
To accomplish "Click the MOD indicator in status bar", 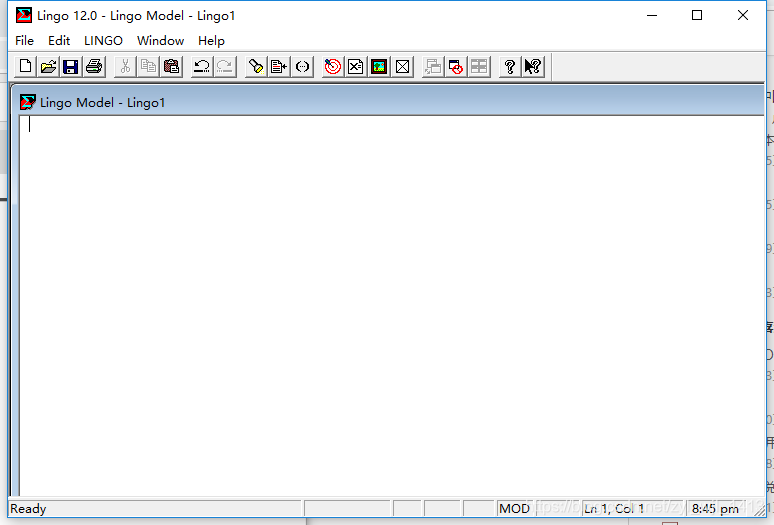I will (514, 508).
